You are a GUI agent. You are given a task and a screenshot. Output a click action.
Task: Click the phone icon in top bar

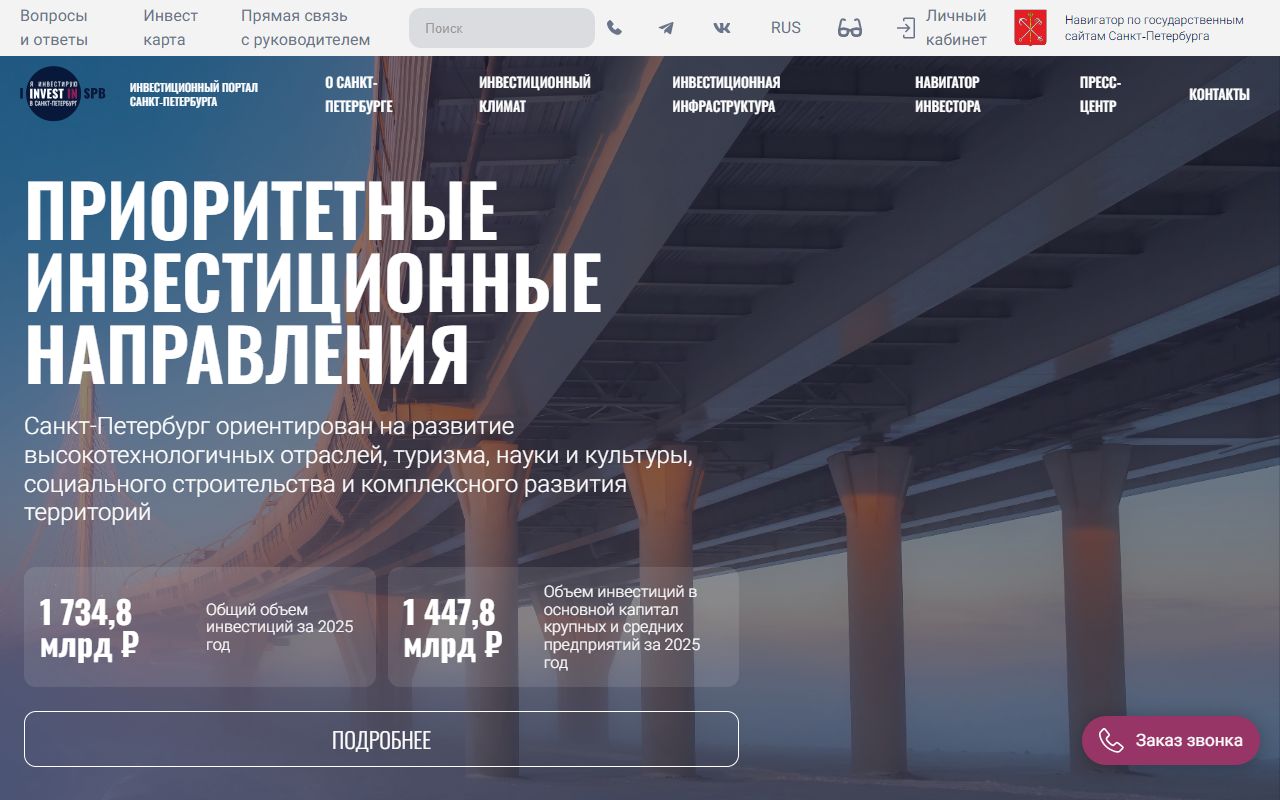click(x=614, y=28)
